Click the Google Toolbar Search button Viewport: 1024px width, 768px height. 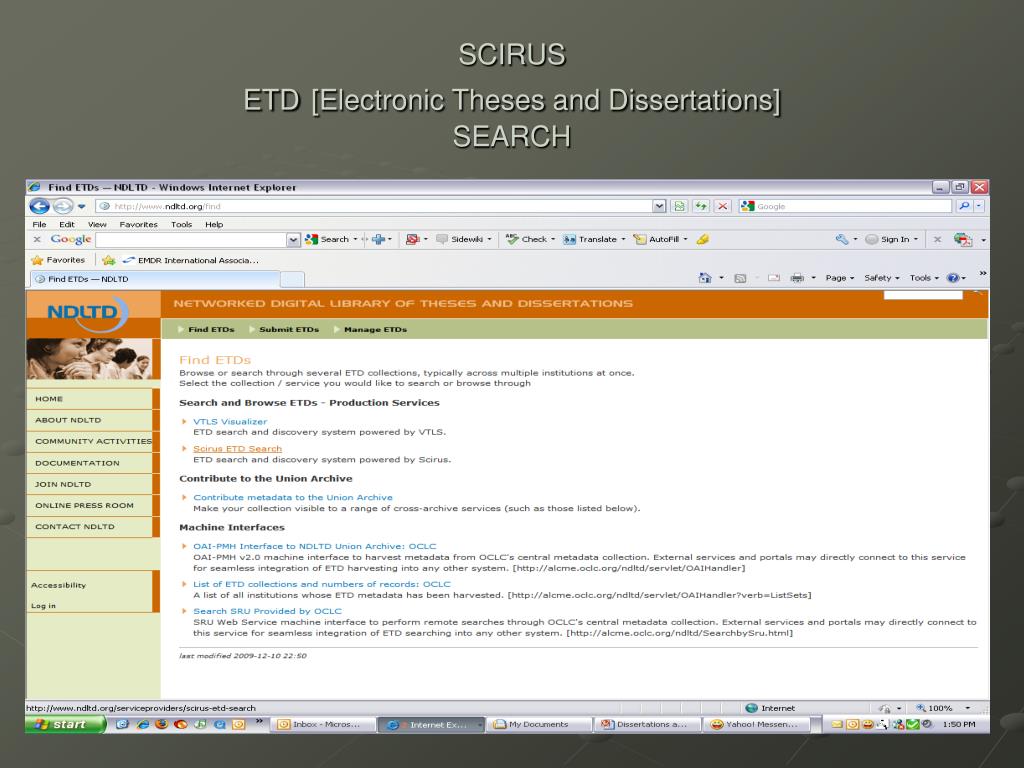(327, 240)
